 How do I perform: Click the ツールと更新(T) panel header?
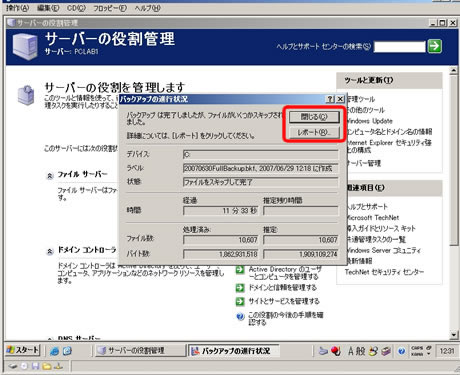pyautogui.click(x=389, y=80)
